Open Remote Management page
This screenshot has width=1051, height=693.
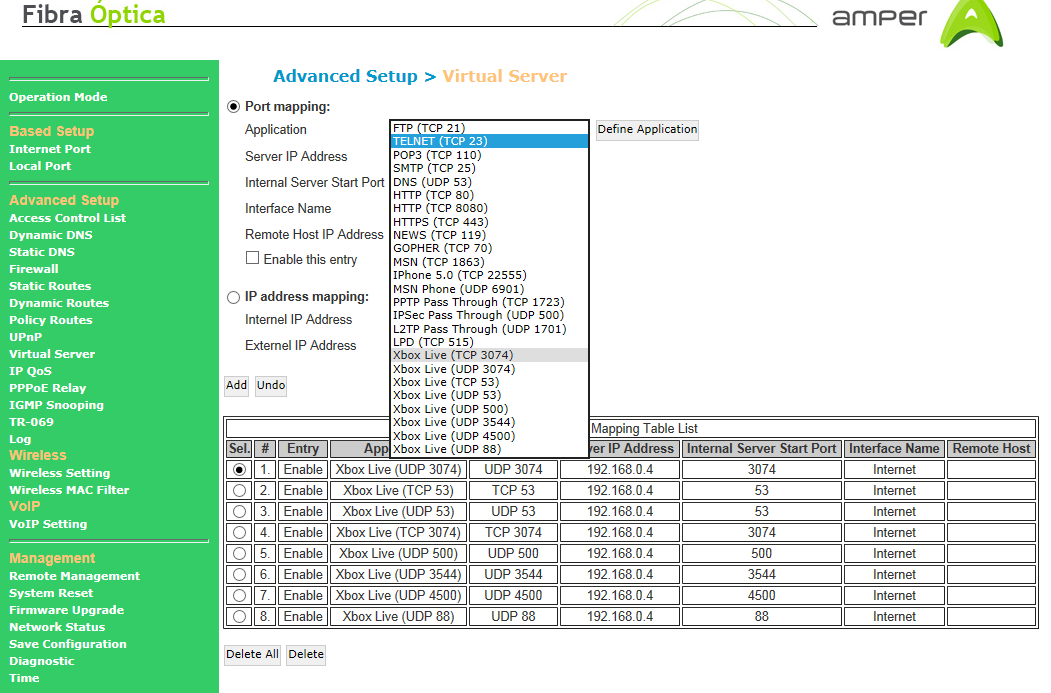point(74,576)
